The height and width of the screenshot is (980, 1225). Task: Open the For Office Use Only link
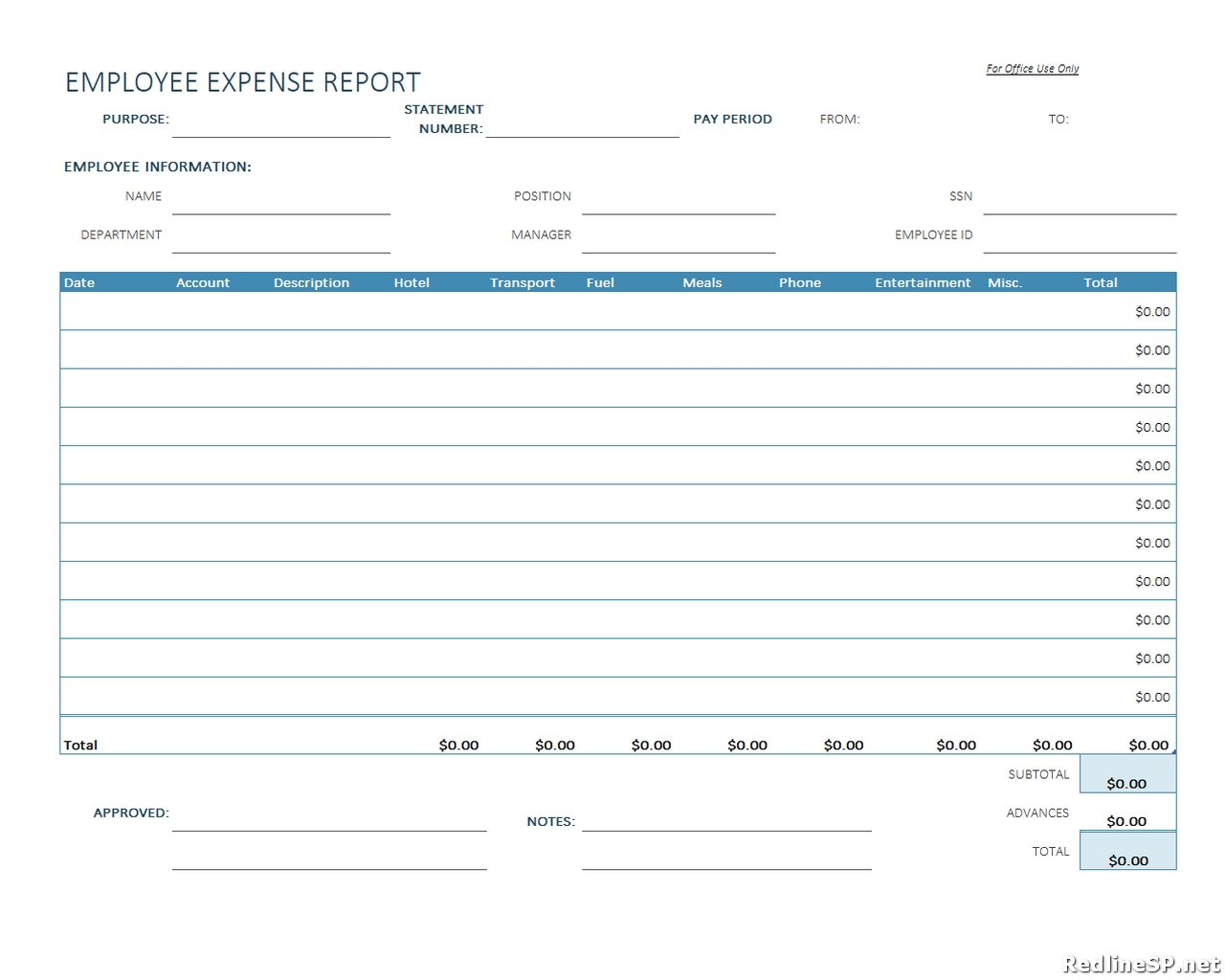coord(1032,68)
